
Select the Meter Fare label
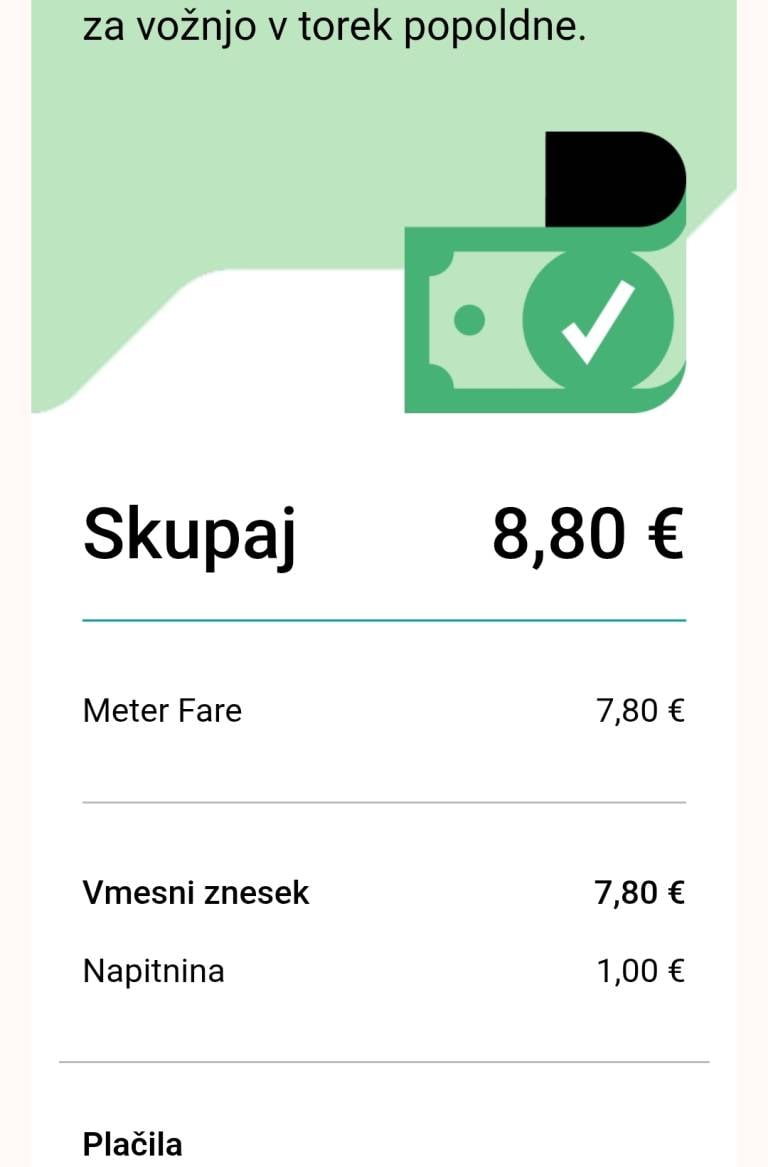pos(162,711)
